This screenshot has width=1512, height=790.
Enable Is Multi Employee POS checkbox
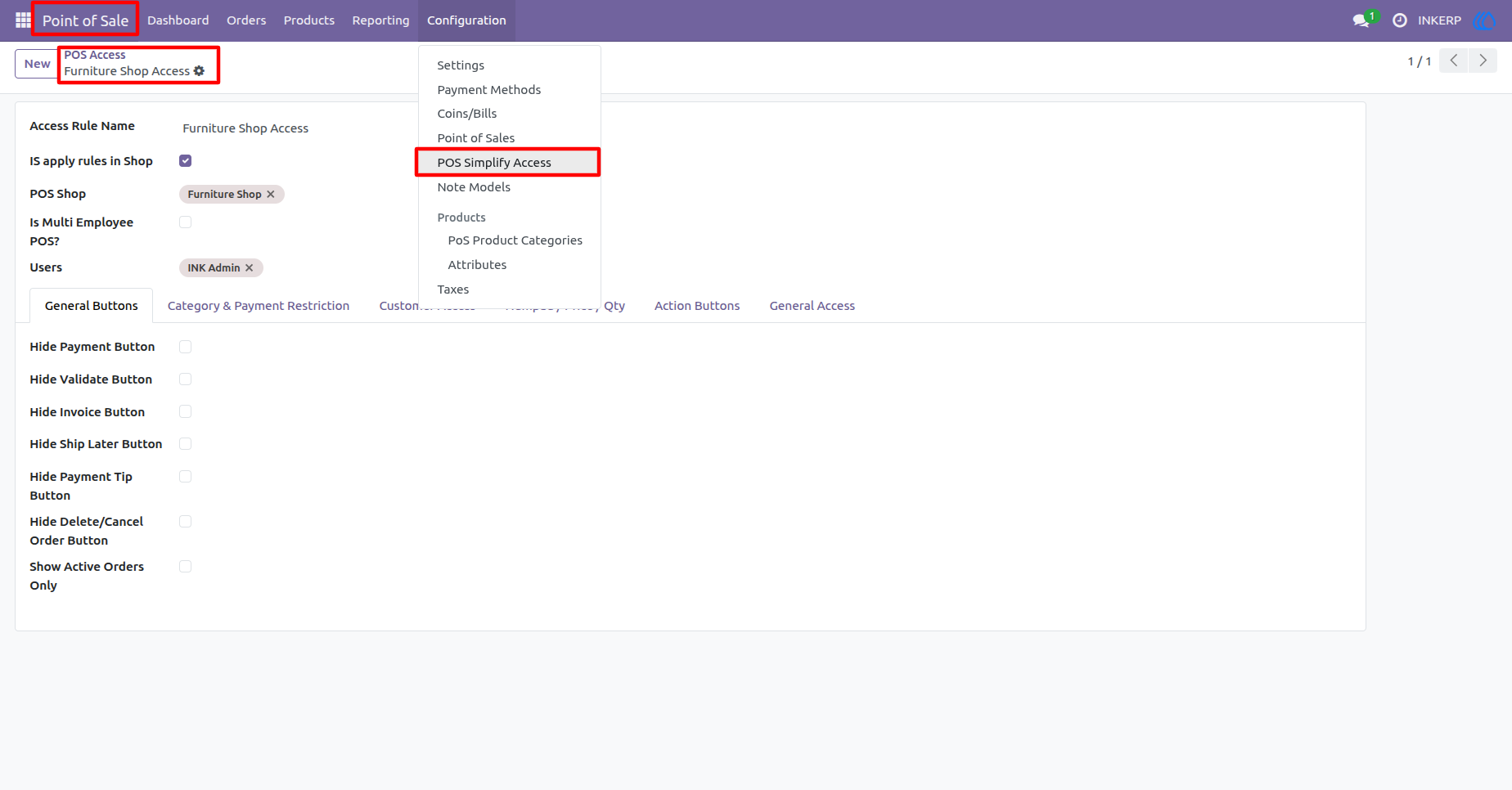click(186, 222)
